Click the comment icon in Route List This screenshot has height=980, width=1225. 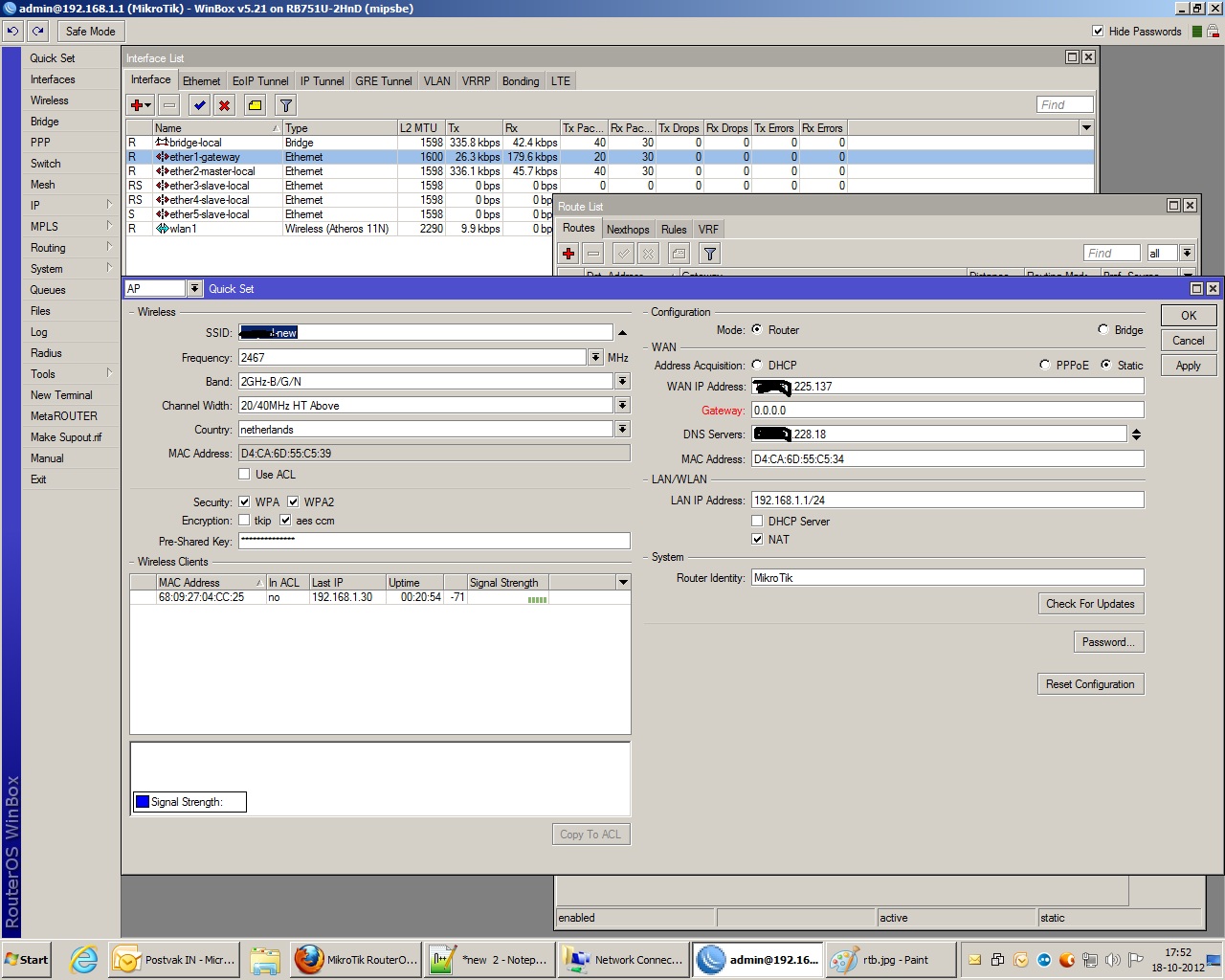point(679,254)
